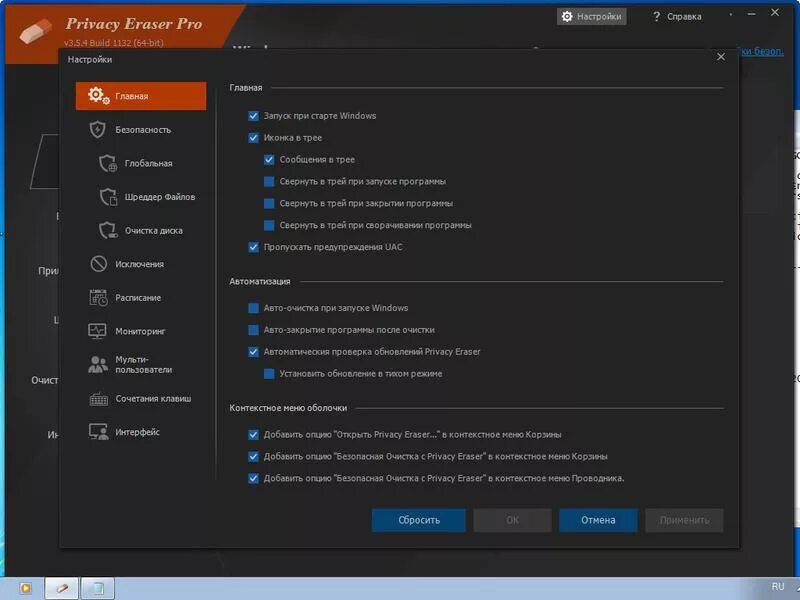The image size is (800, 600).
Task: Toggle the Открыть Privacy Eraser context menu option
Action: point(253,435)
